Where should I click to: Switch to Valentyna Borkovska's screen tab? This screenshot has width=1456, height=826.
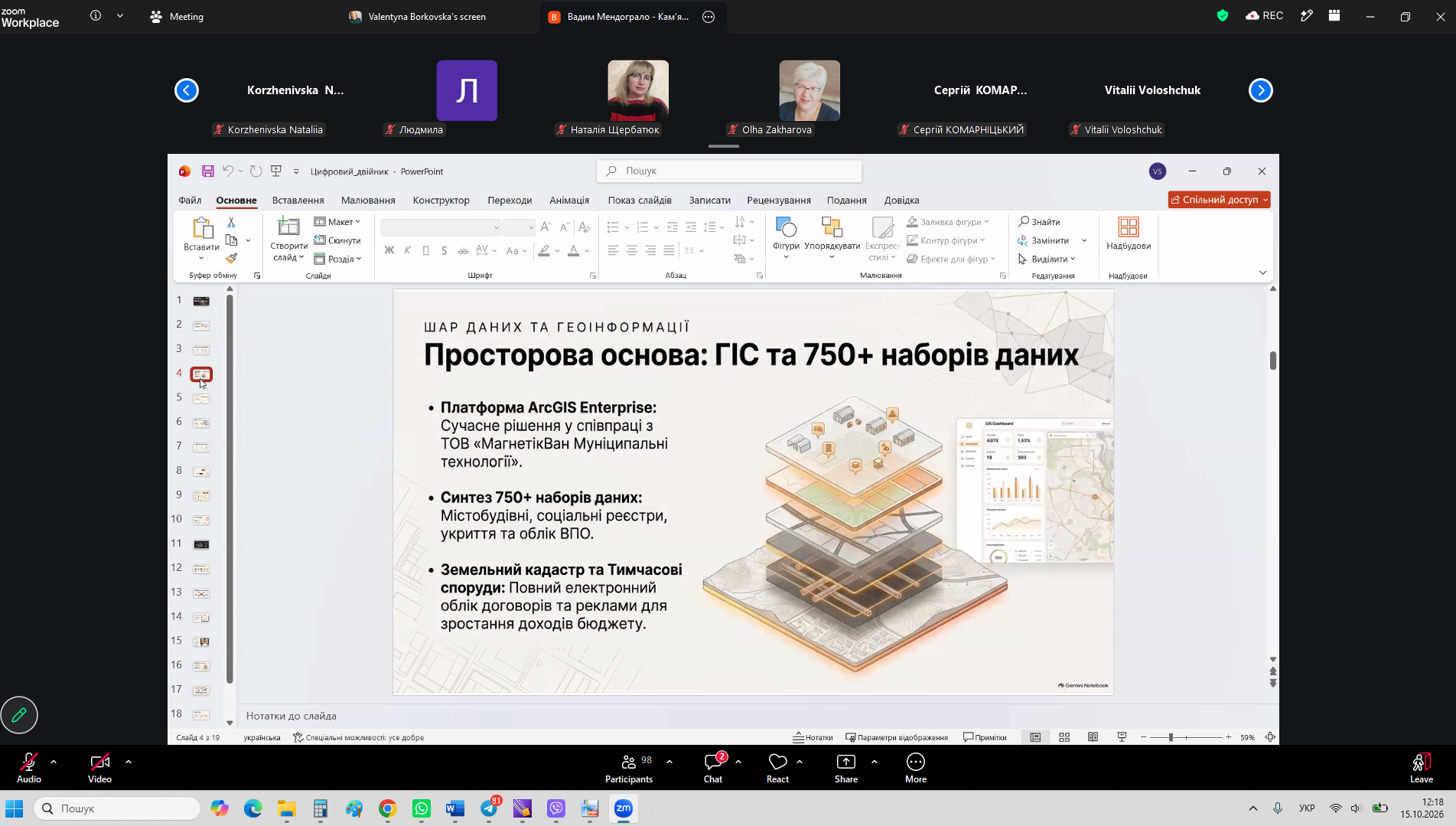(418, 17)
